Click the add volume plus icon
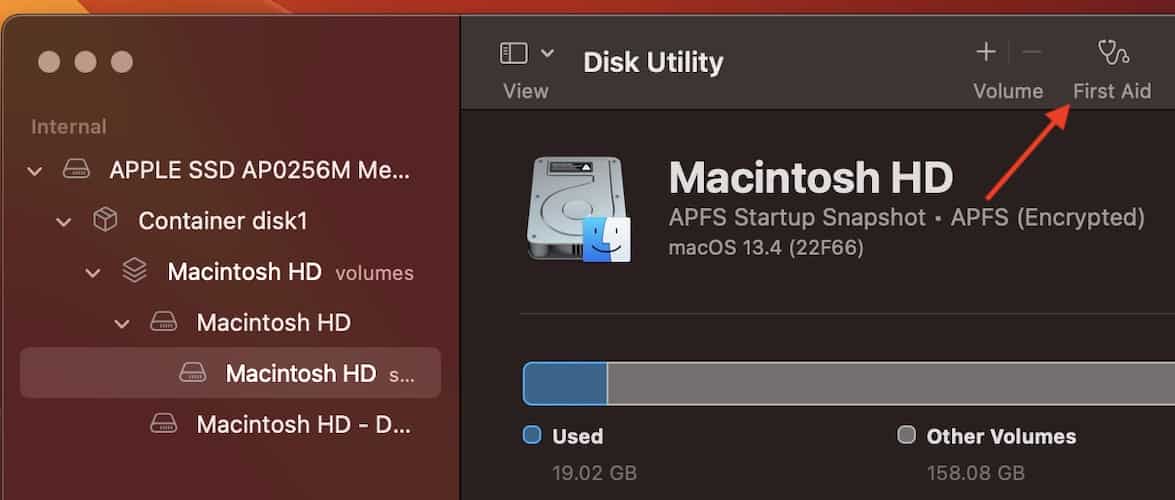The width and height of the screenshot is (1175, 500). click(986, 52)
